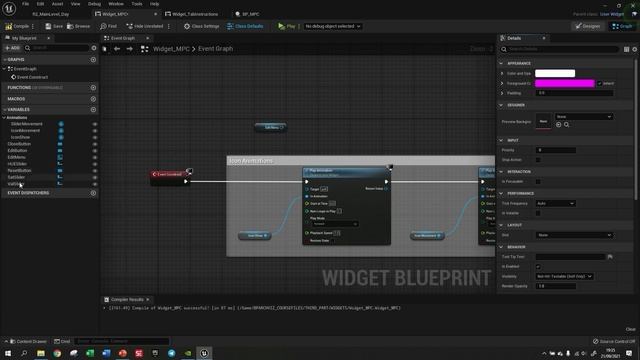
Task: Toggle visibility eye for CloseButton variable
Action: coord(94,144)
